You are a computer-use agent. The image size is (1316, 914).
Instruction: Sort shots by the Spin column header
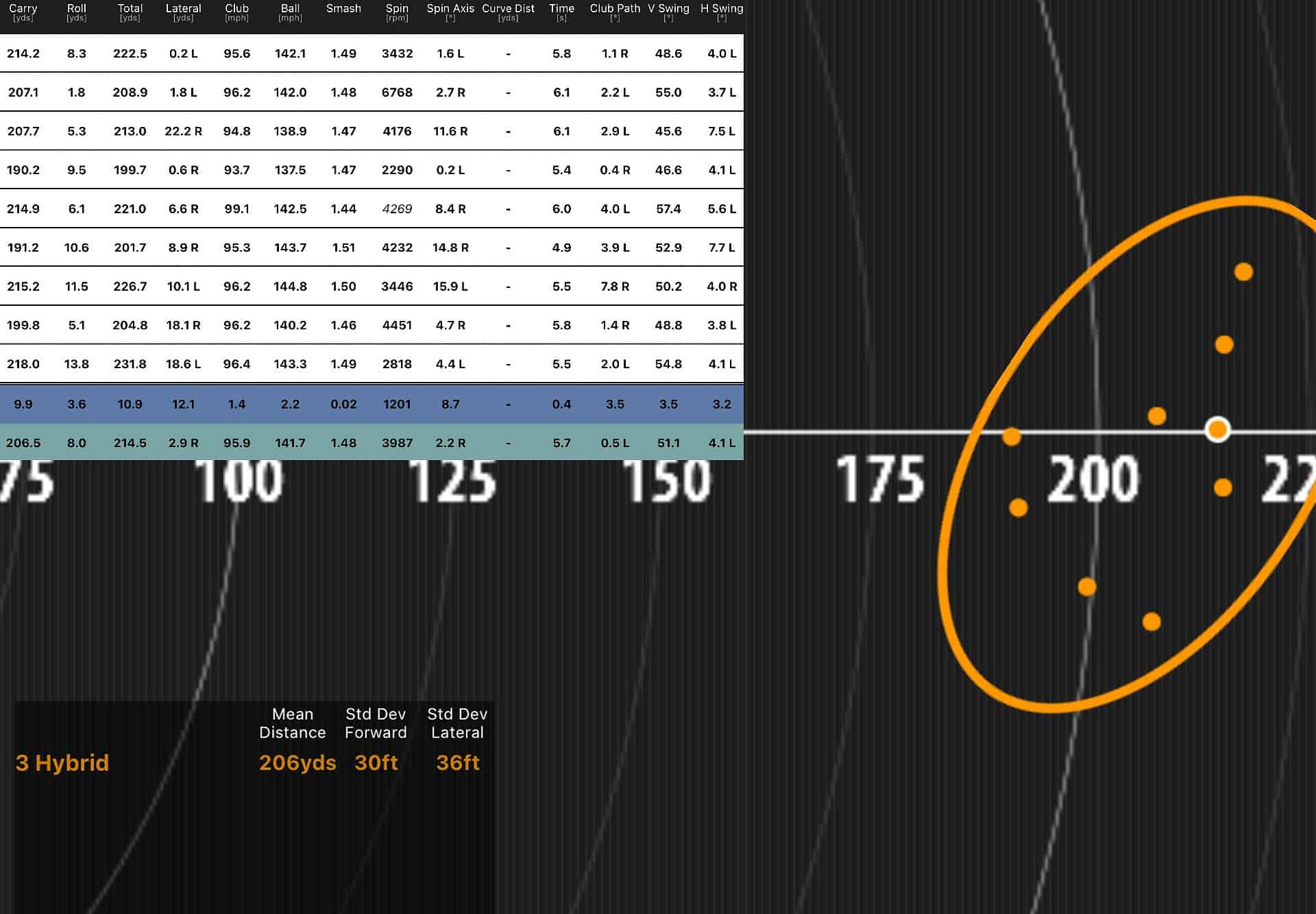396,10
